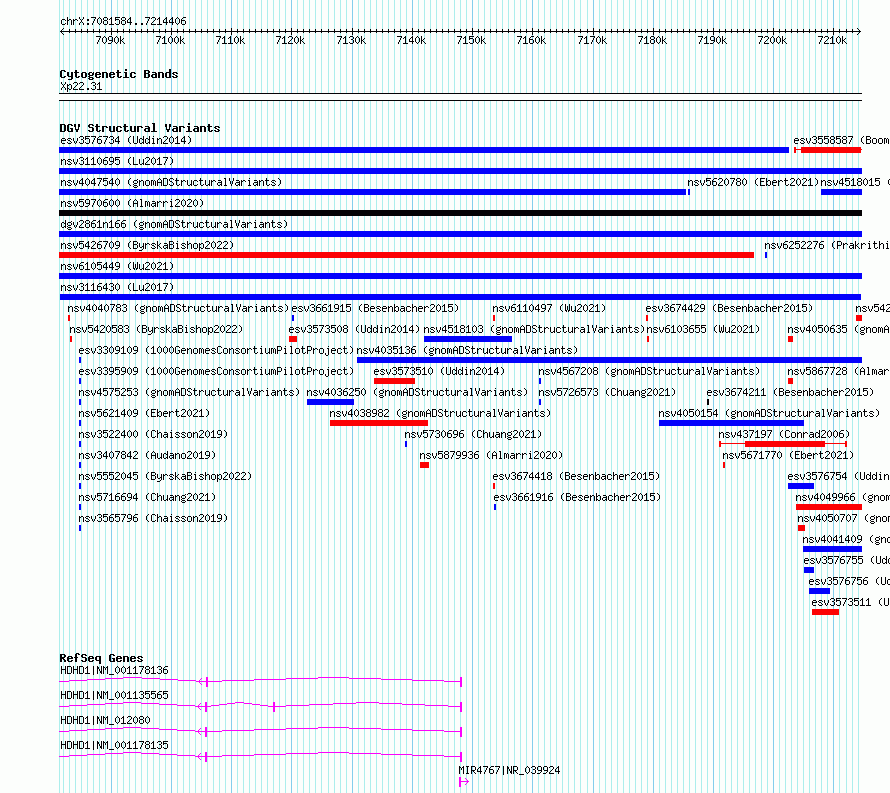Image resolution: width=890 pixels, height=793 pixels.
Task: Select the esv3576755 variant label
Action: (x=846, y=560)
